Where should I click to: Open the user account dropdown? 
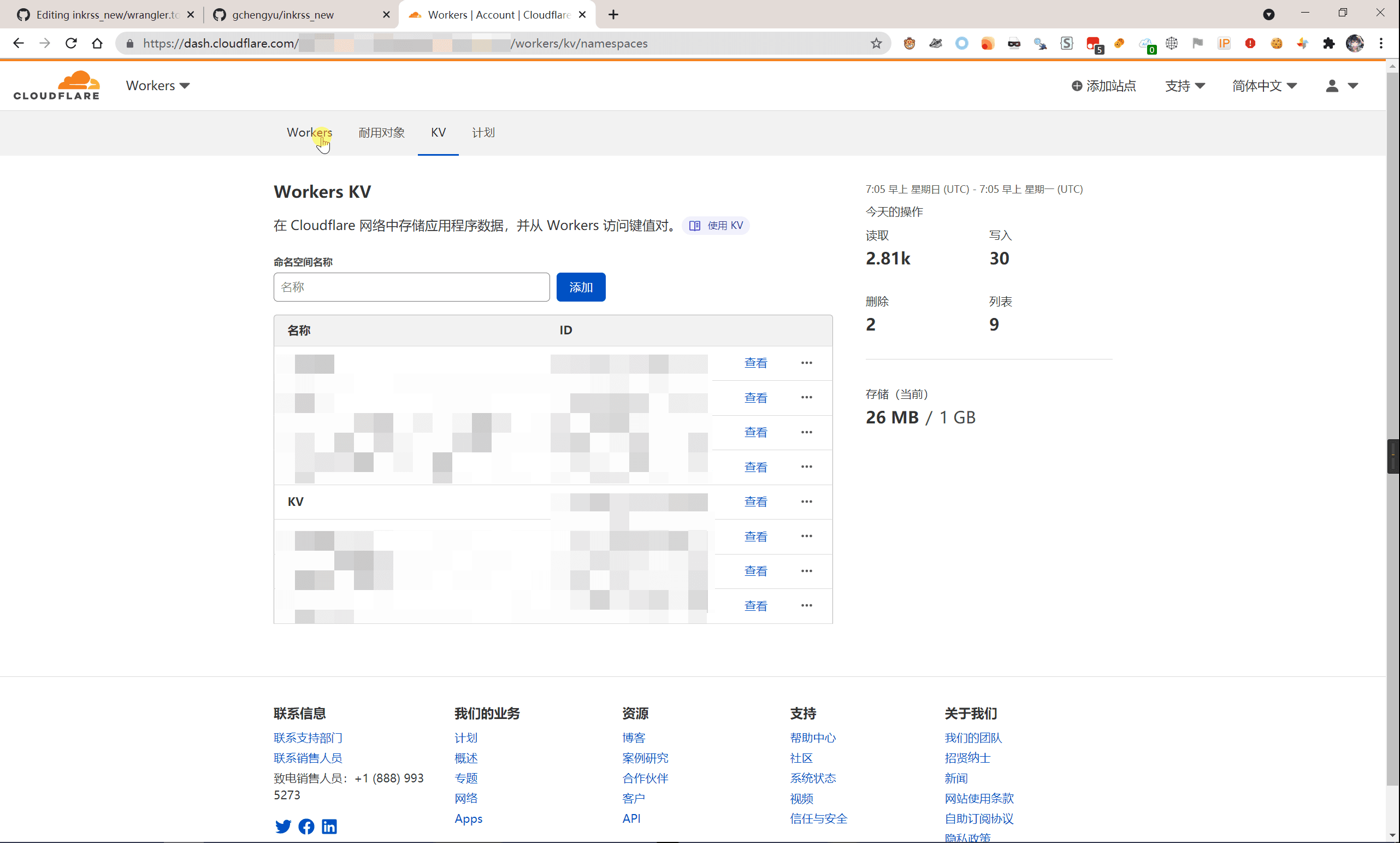pyautogui.click(x=1342, y=86)
